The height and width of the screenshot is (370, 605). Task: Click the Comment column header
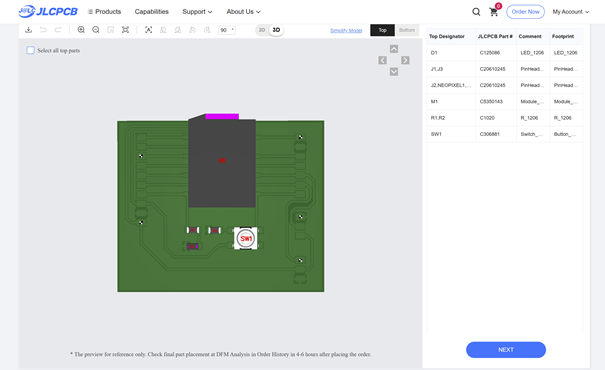(x=530, y=36)
